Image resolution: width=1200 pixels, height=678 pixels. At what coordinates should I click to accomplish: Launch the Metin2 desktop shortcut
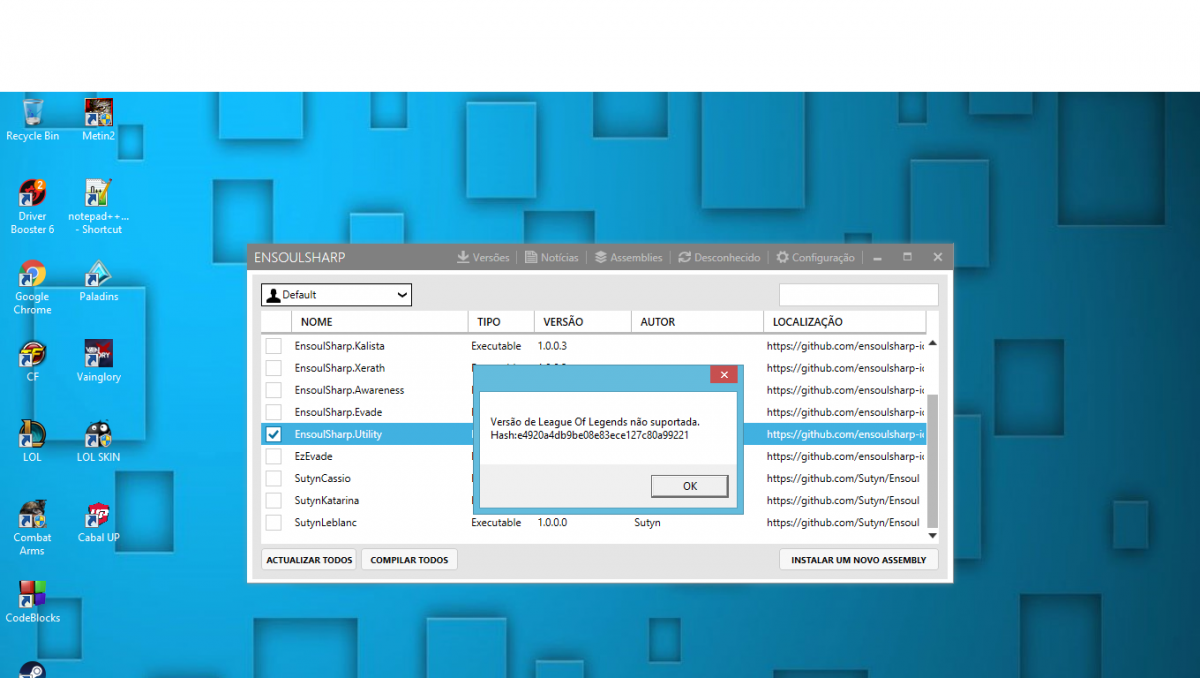(98, 120)
